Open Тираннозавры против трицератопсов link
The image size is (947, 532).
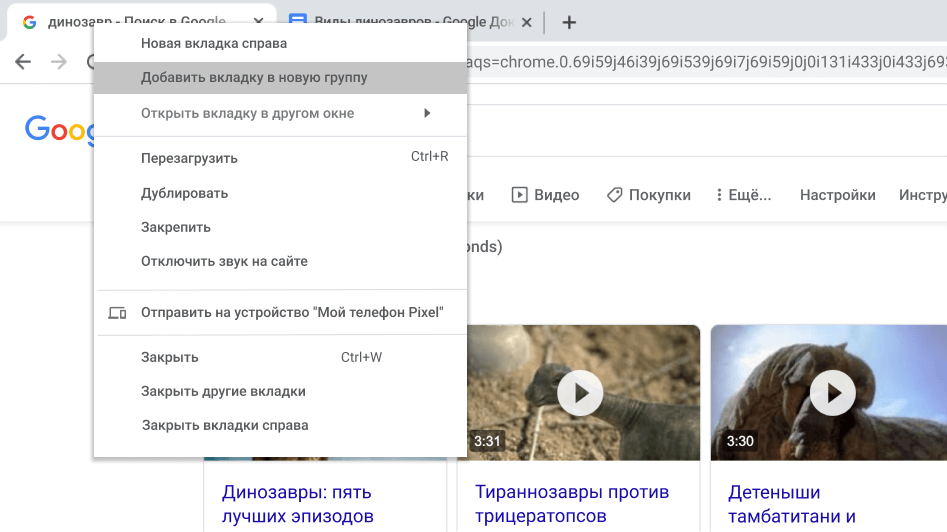[x=572, y=504]
